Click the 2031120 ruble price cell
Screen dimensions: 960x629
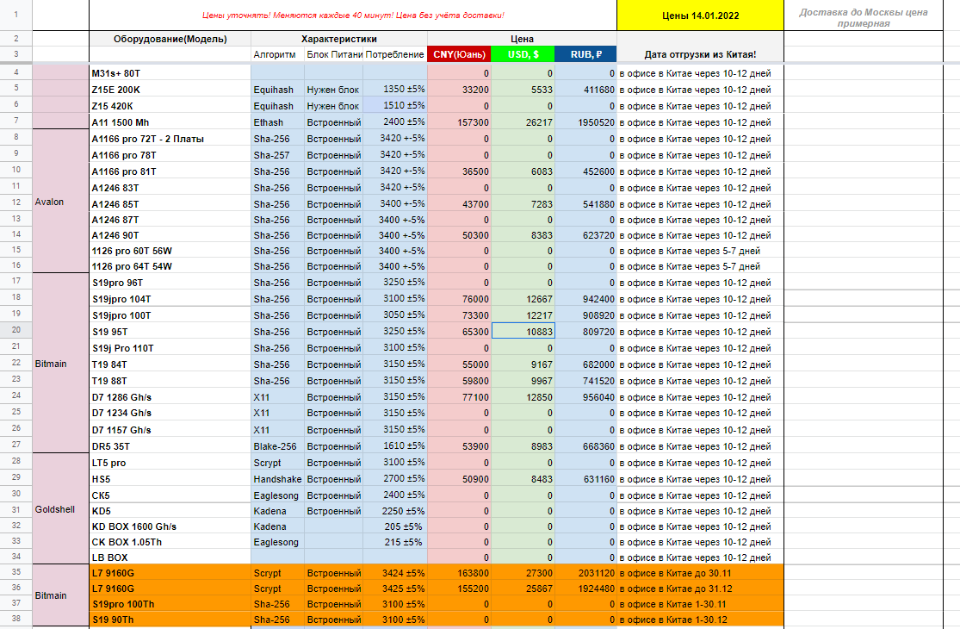[x=585, y=573]
